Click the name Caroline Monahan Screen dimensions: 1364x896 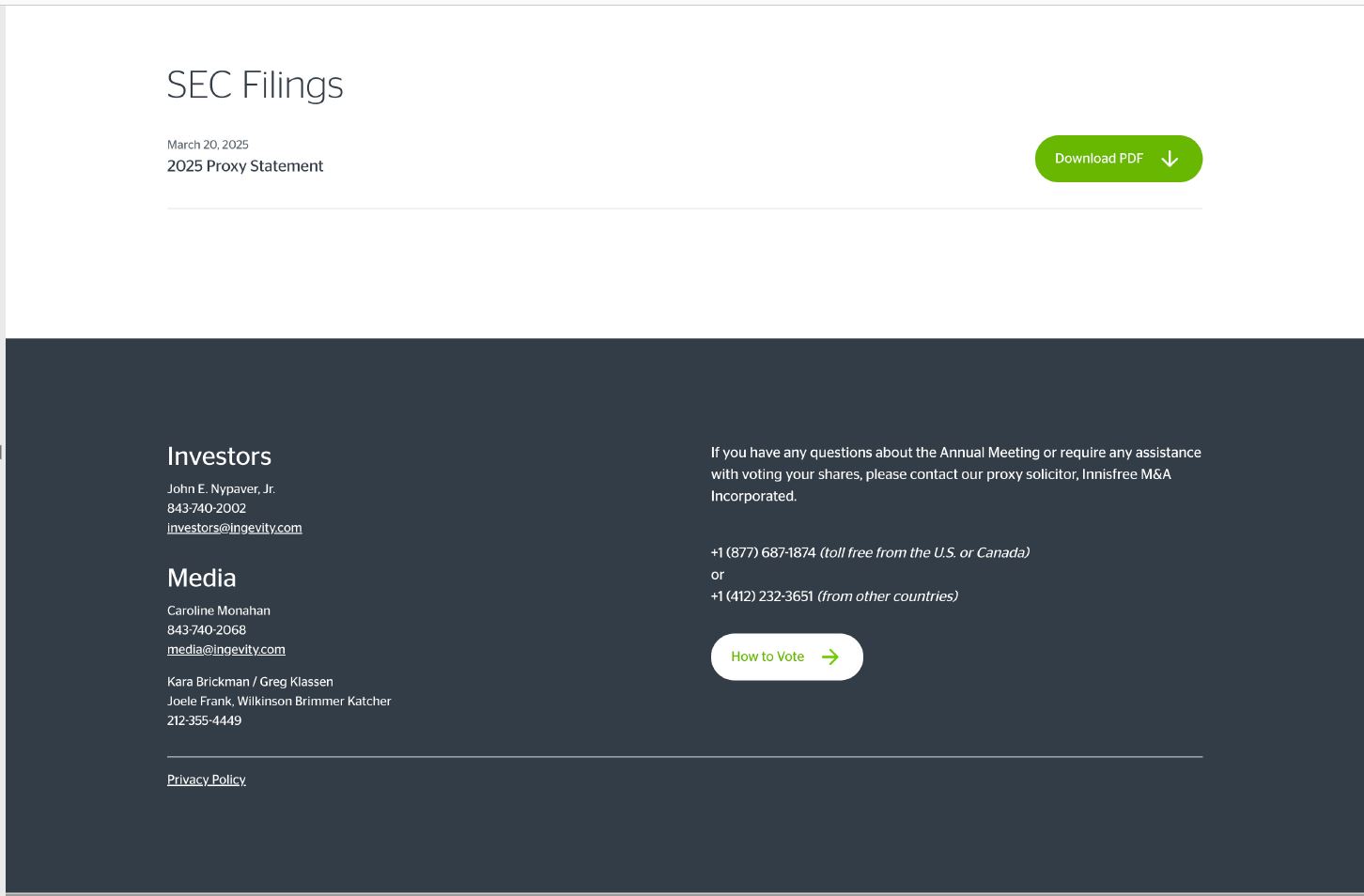[x=219, y=610]
